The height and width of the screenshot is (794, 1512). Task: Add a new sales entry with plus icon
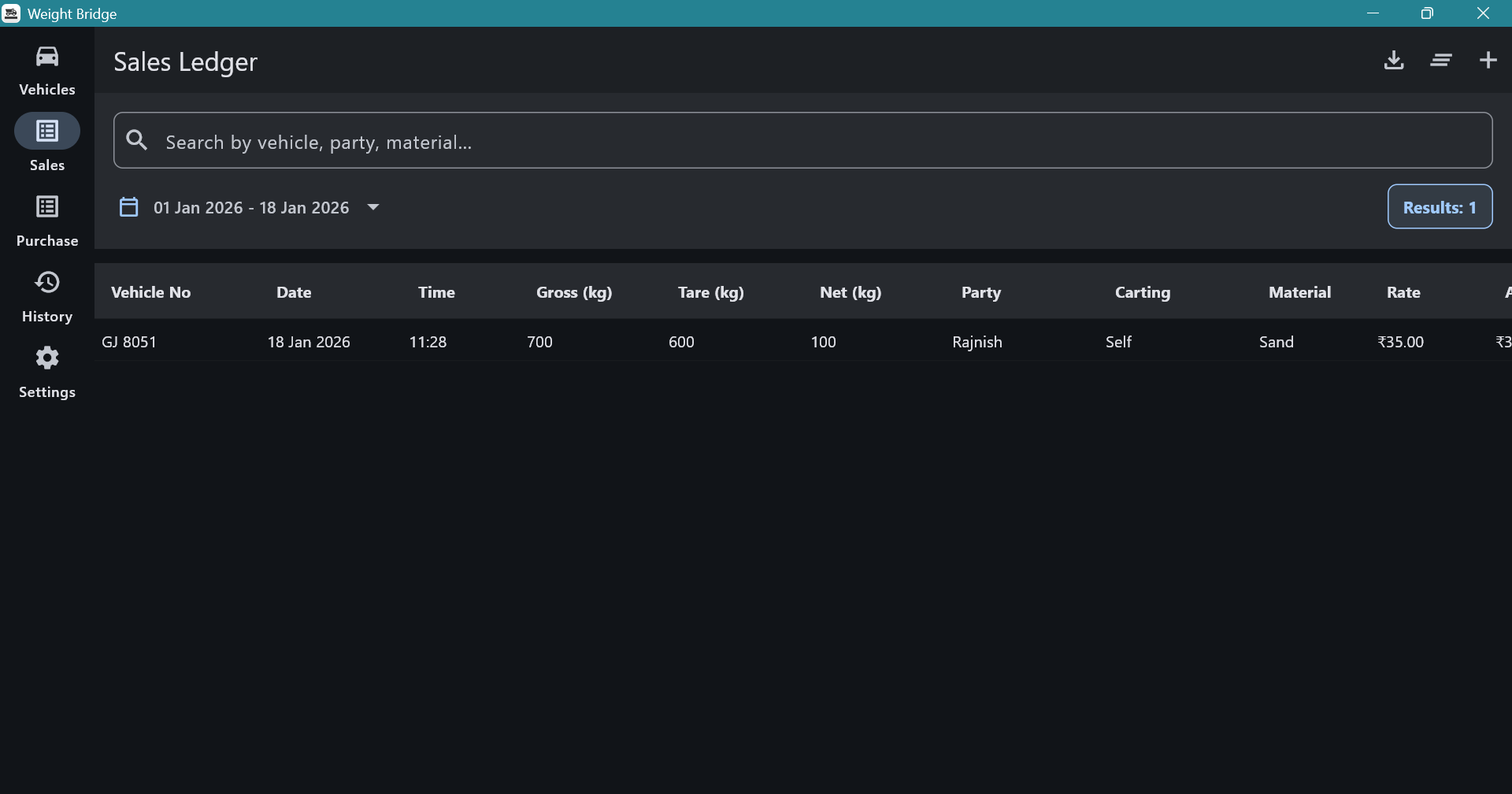pyautogui.click(x=1488, y=60)
